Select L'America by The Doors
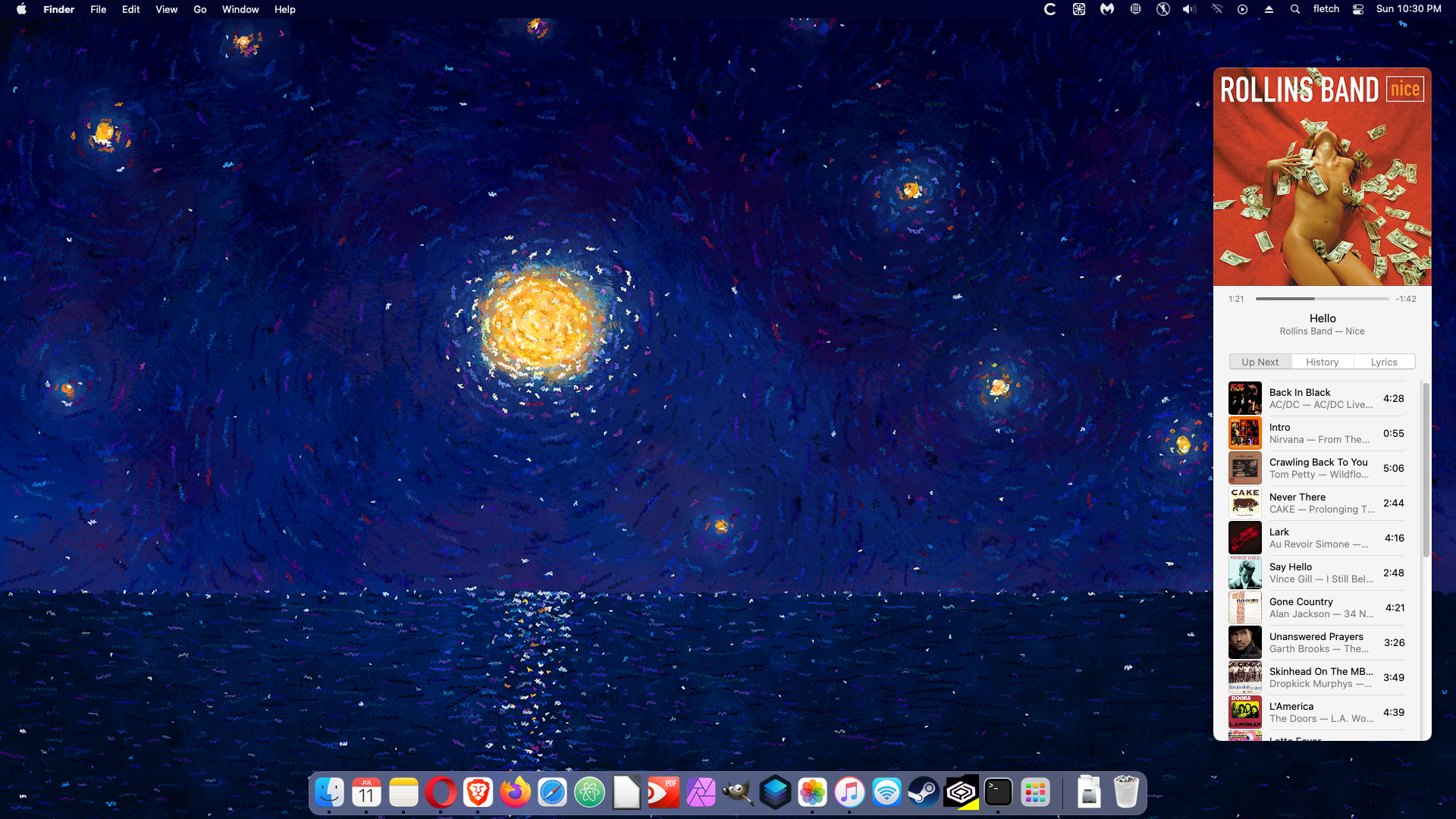This screenshot has width=1456, height=819. tap(1316, 712)
